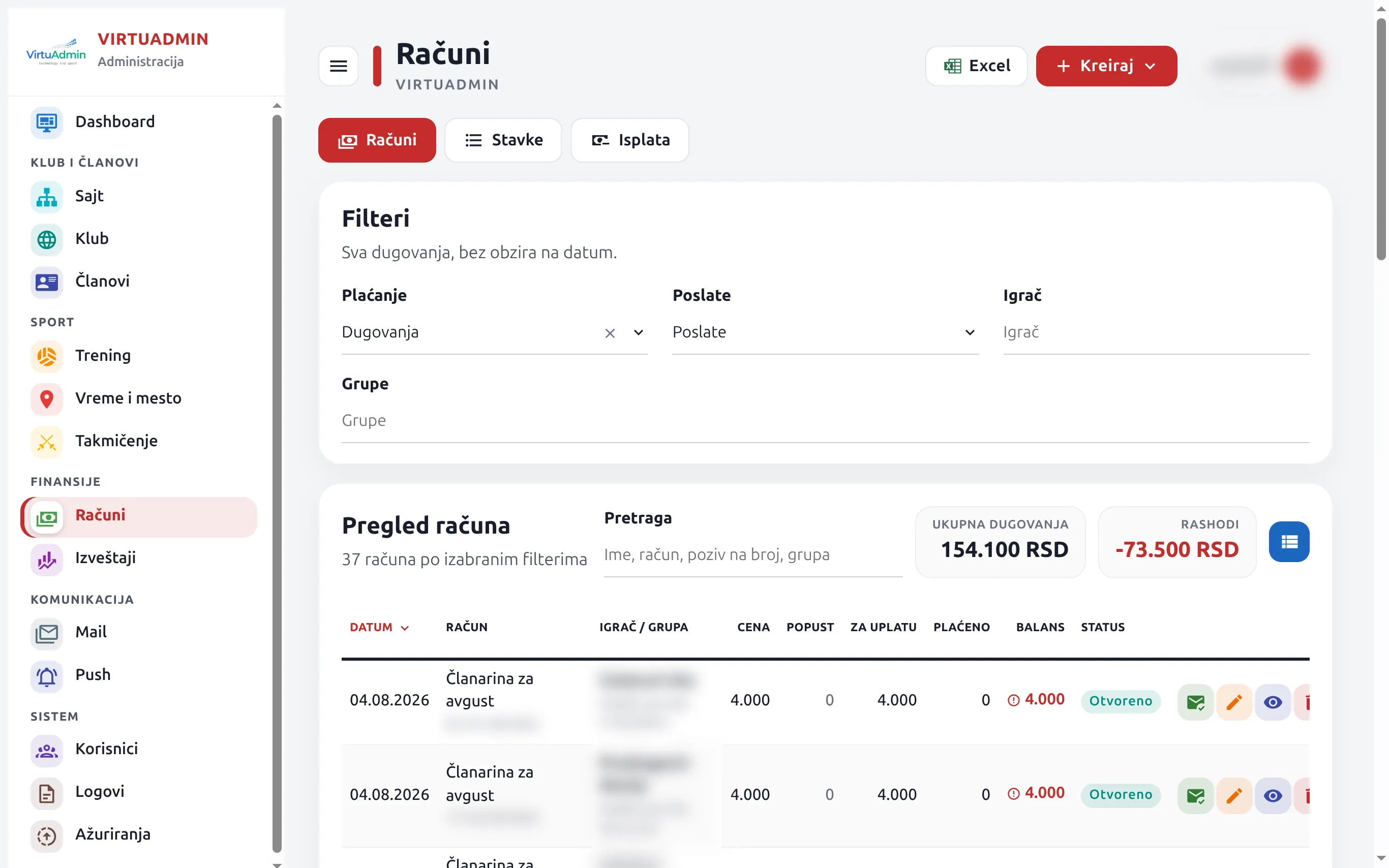Click RASHODI -73.500 RSD card
Screen dimensions: 1389x868
tap(1176, 541)
